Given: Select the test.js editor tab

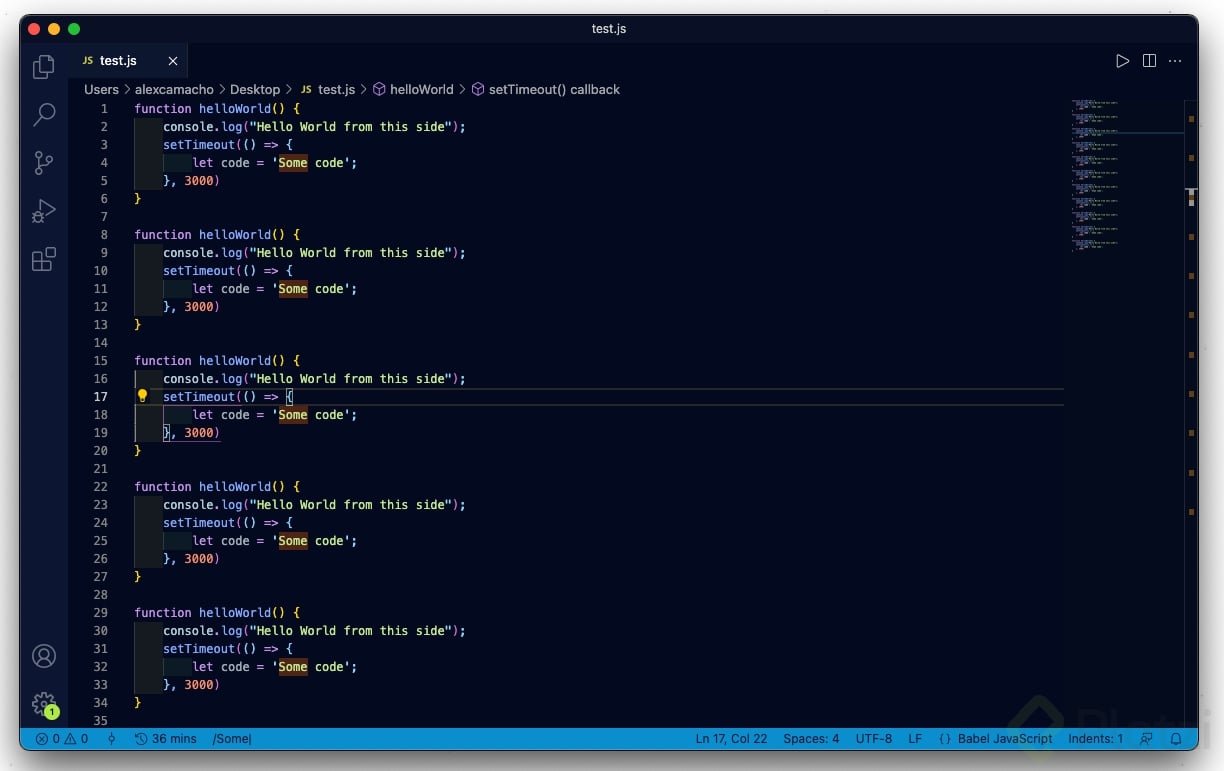Looking at the screenshot, I should 119,60.
